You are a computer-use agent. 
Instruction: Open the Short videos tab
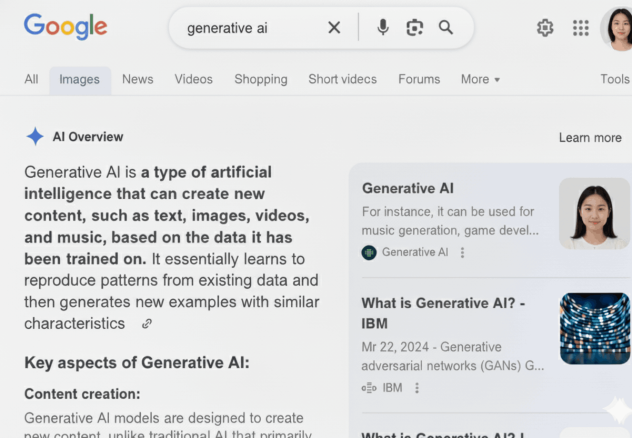pyautogui.click(x=343, y=79)
